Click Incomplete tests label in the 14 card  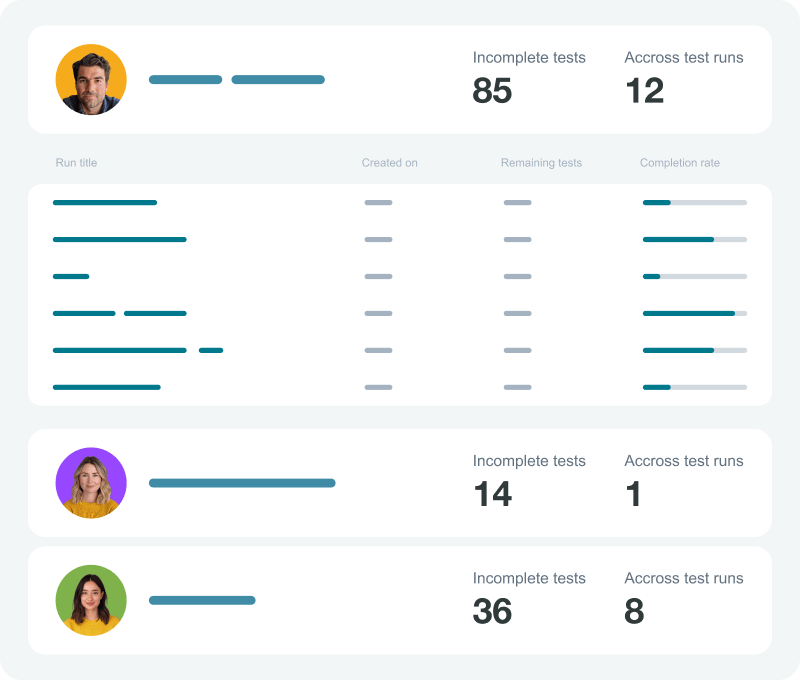coord(529,461)
